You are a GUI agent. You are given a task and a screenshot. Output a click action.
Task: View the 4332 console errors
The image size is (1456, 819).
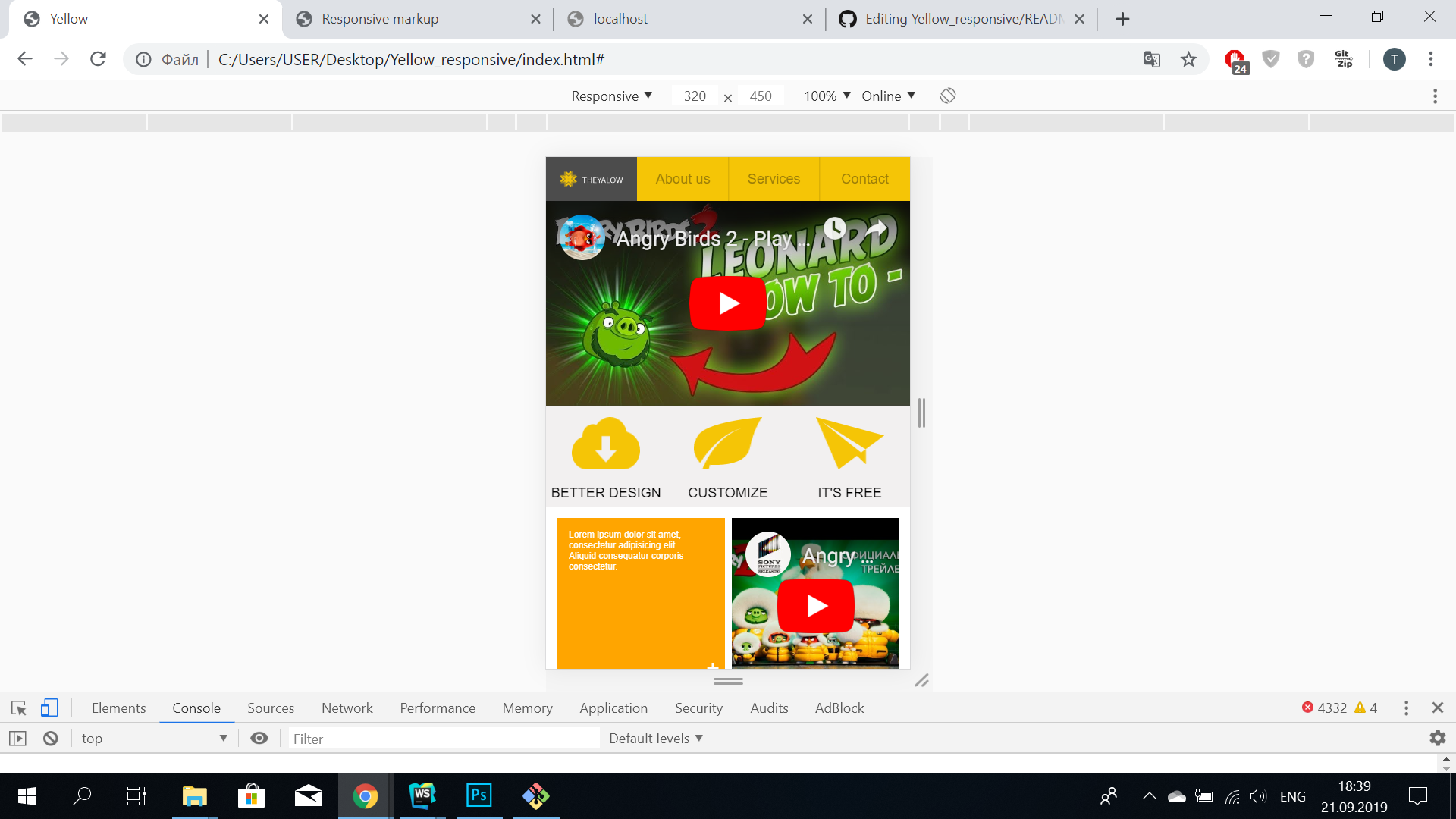tap(1324, 708)
